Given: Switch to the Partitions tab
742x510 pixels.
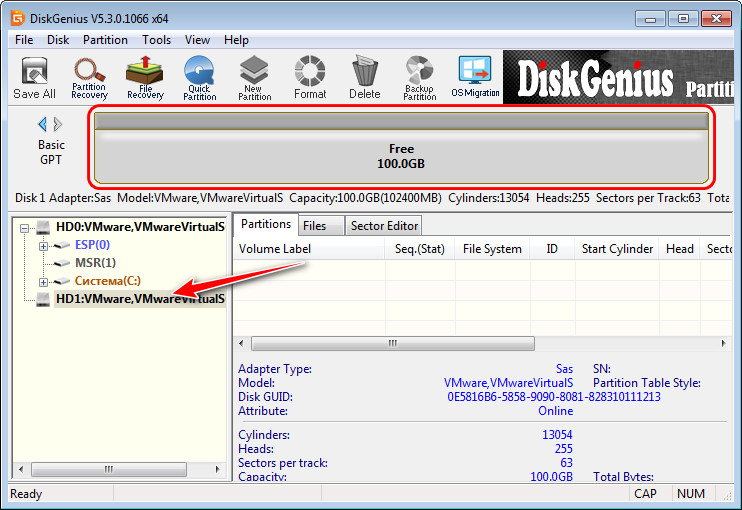Looking at the screenshot, I should pyautogui.click(x=266, y=224).
